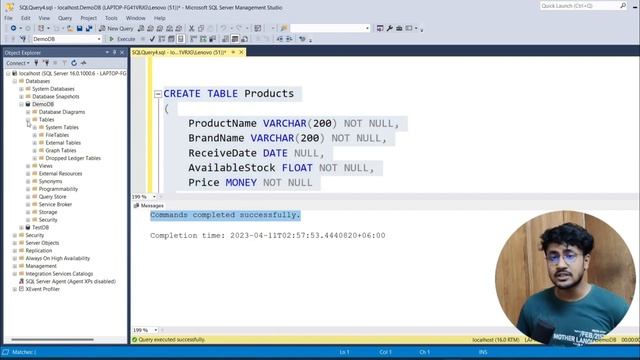Select the Dropped Ledger Tables item

[73, 158]
